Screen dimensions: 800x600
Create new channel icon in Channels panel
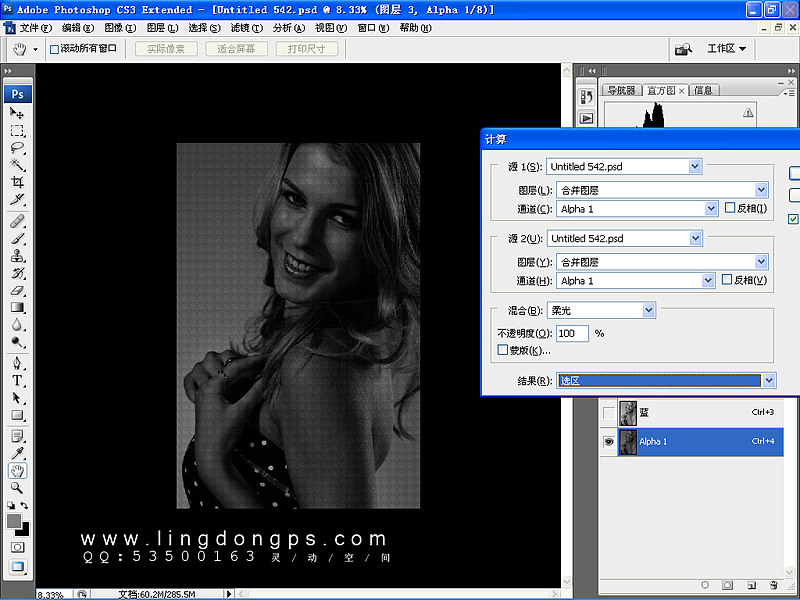(751, 585)
